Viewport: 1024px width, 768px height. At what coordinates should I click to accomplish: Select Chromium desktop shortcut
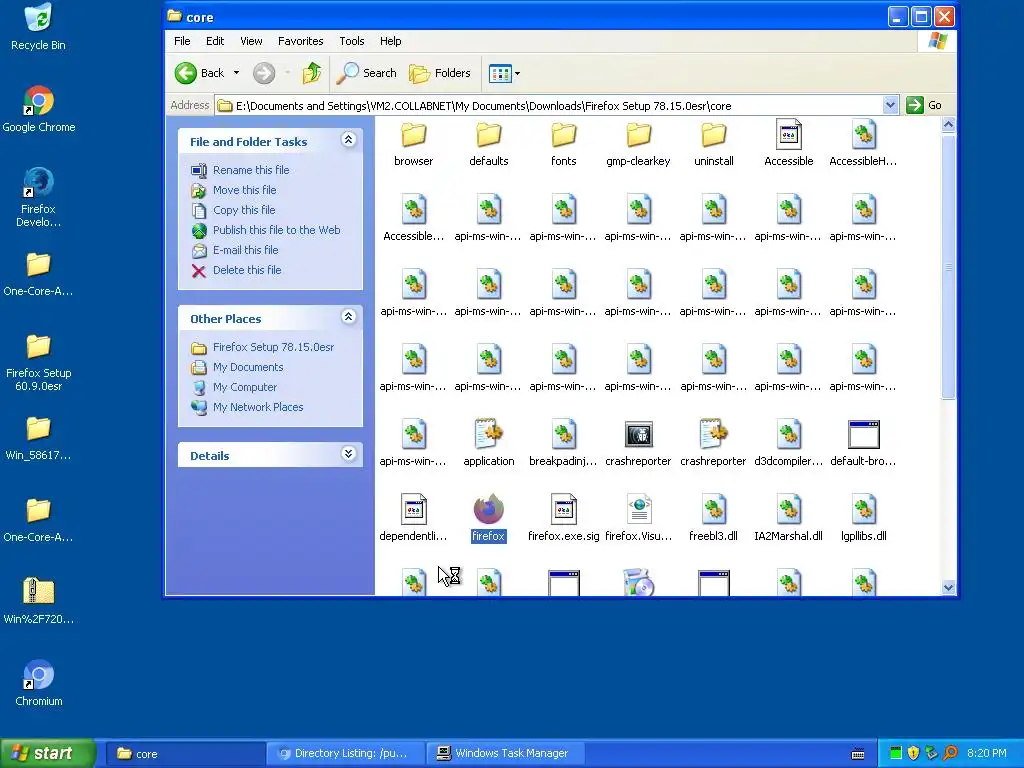point(39,682)
